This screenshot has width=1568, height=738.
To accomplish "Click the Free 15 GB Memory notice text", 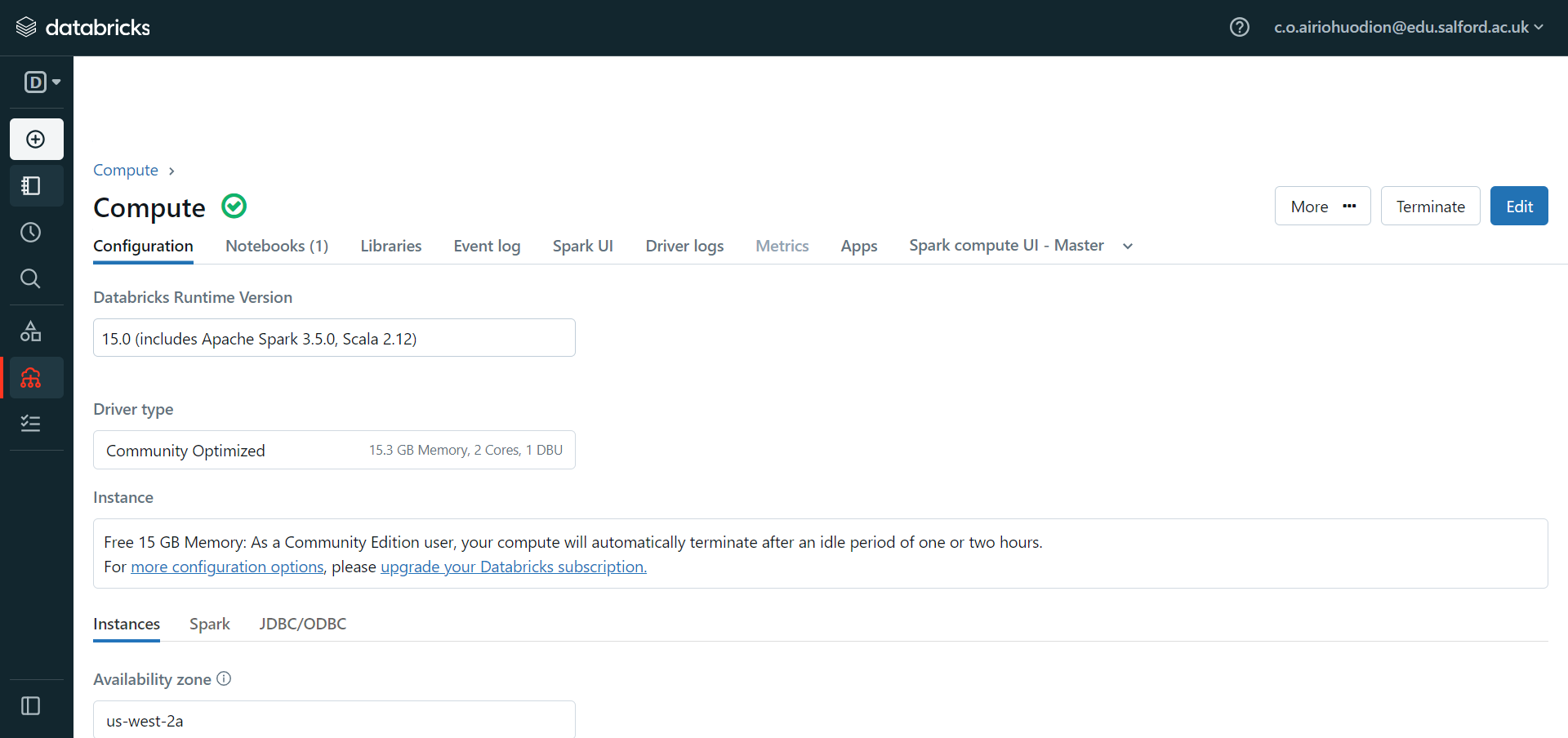I will click(x=573, y=542).
